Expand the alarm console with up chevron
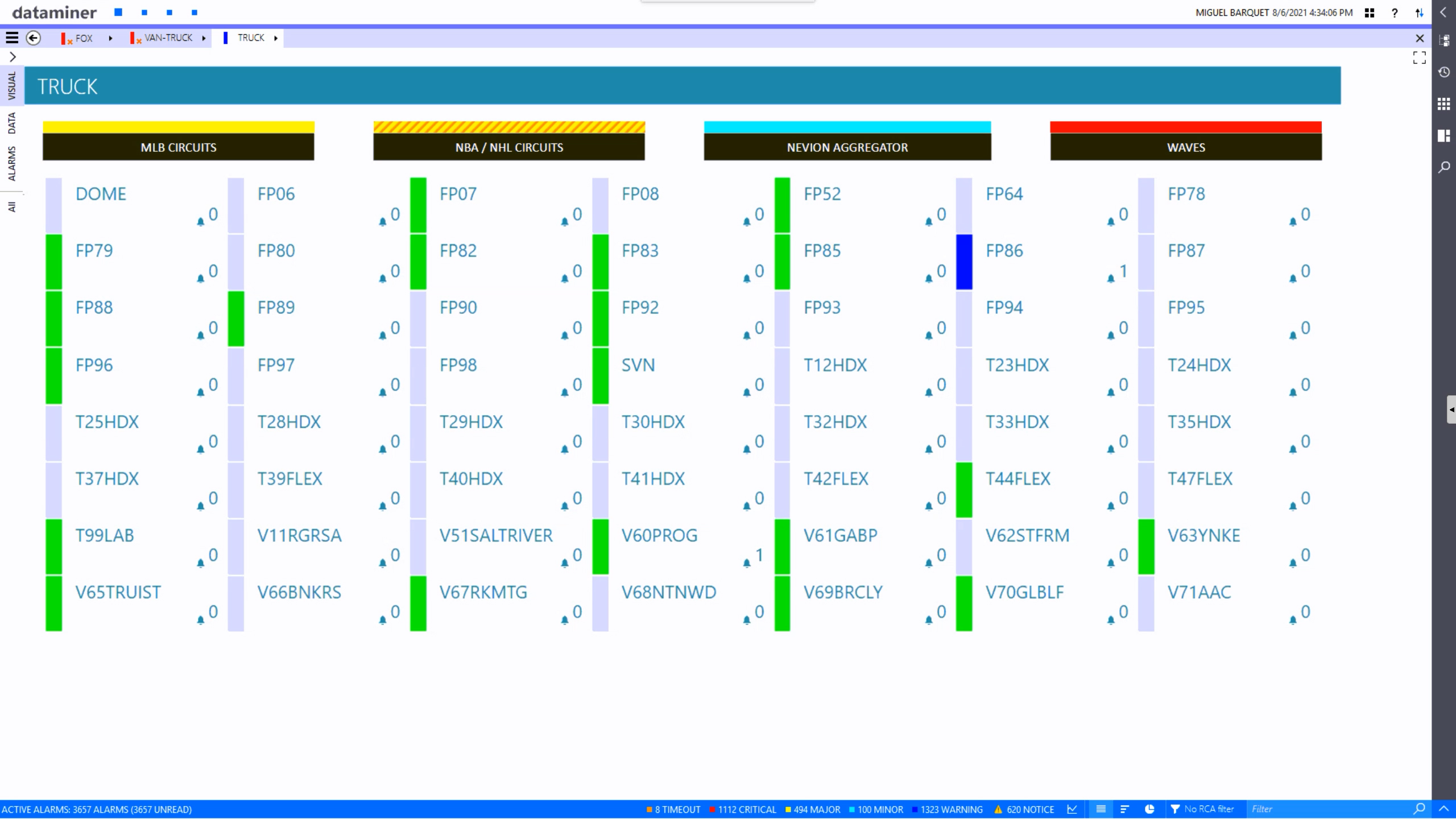 pyautogui.click(x=1443, y=808)
